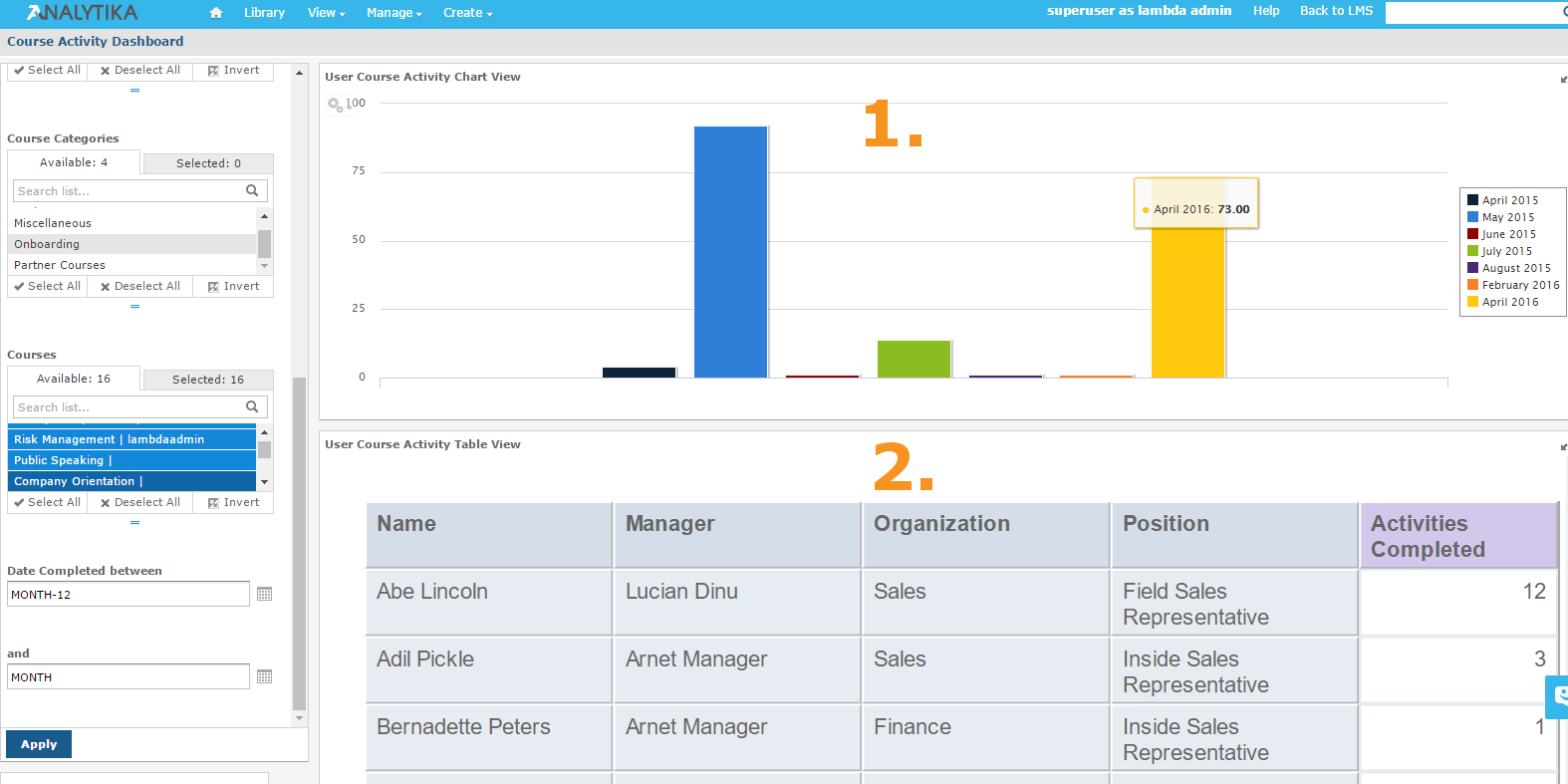
Task: Click the search magnifier in Course Categories
Action: [252, 190]
